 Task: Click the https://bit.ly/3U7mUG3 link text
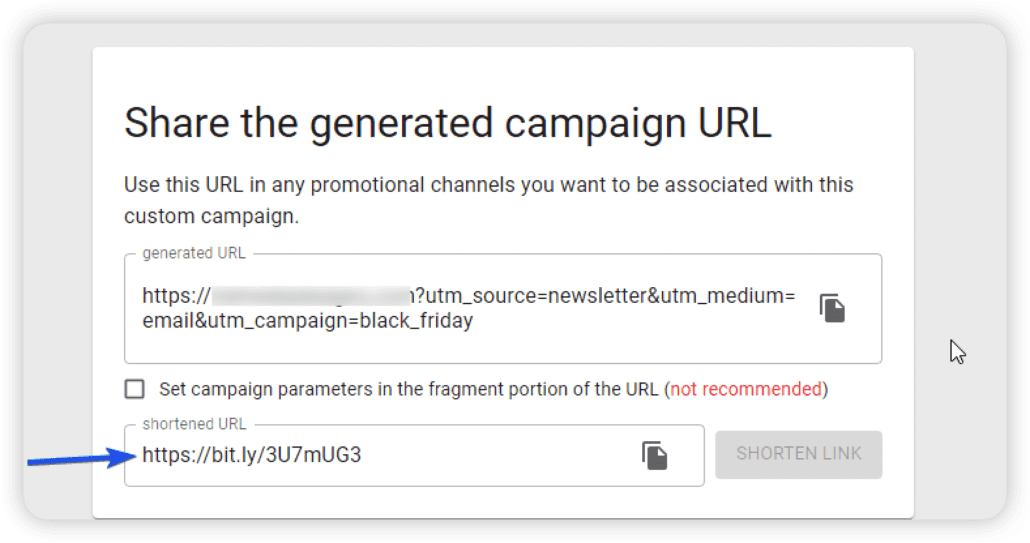[x=252, y=454]
